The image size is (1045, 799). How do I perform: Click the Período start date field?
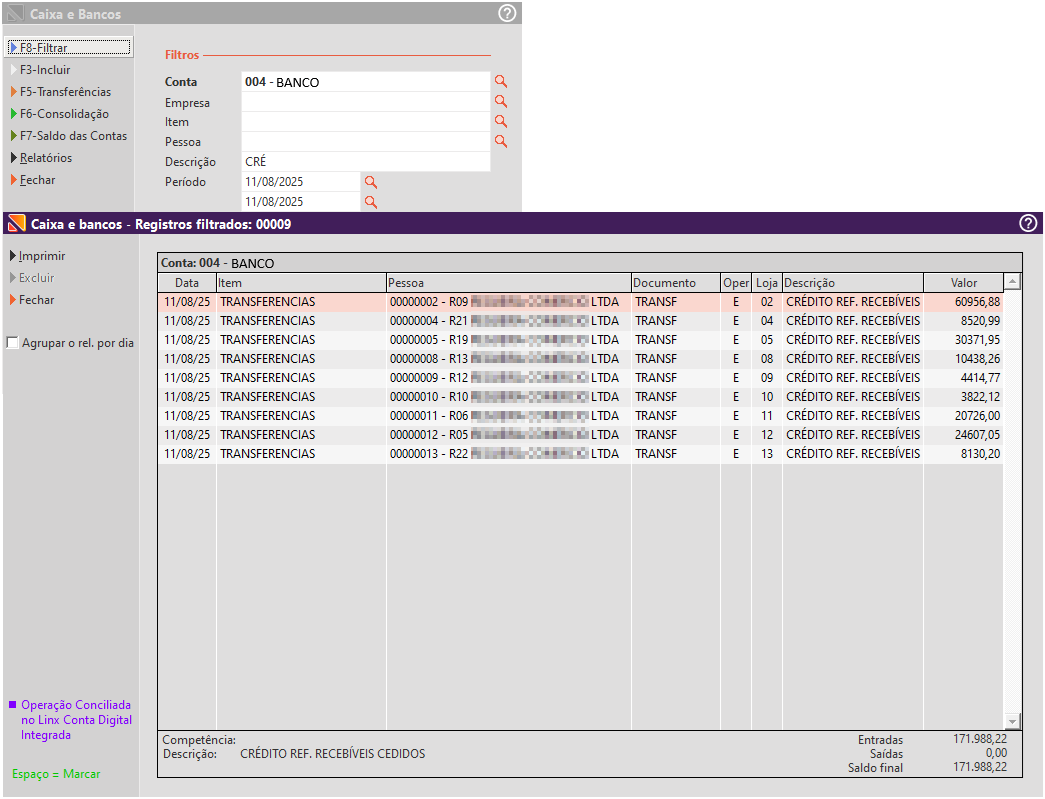[301, 182]
